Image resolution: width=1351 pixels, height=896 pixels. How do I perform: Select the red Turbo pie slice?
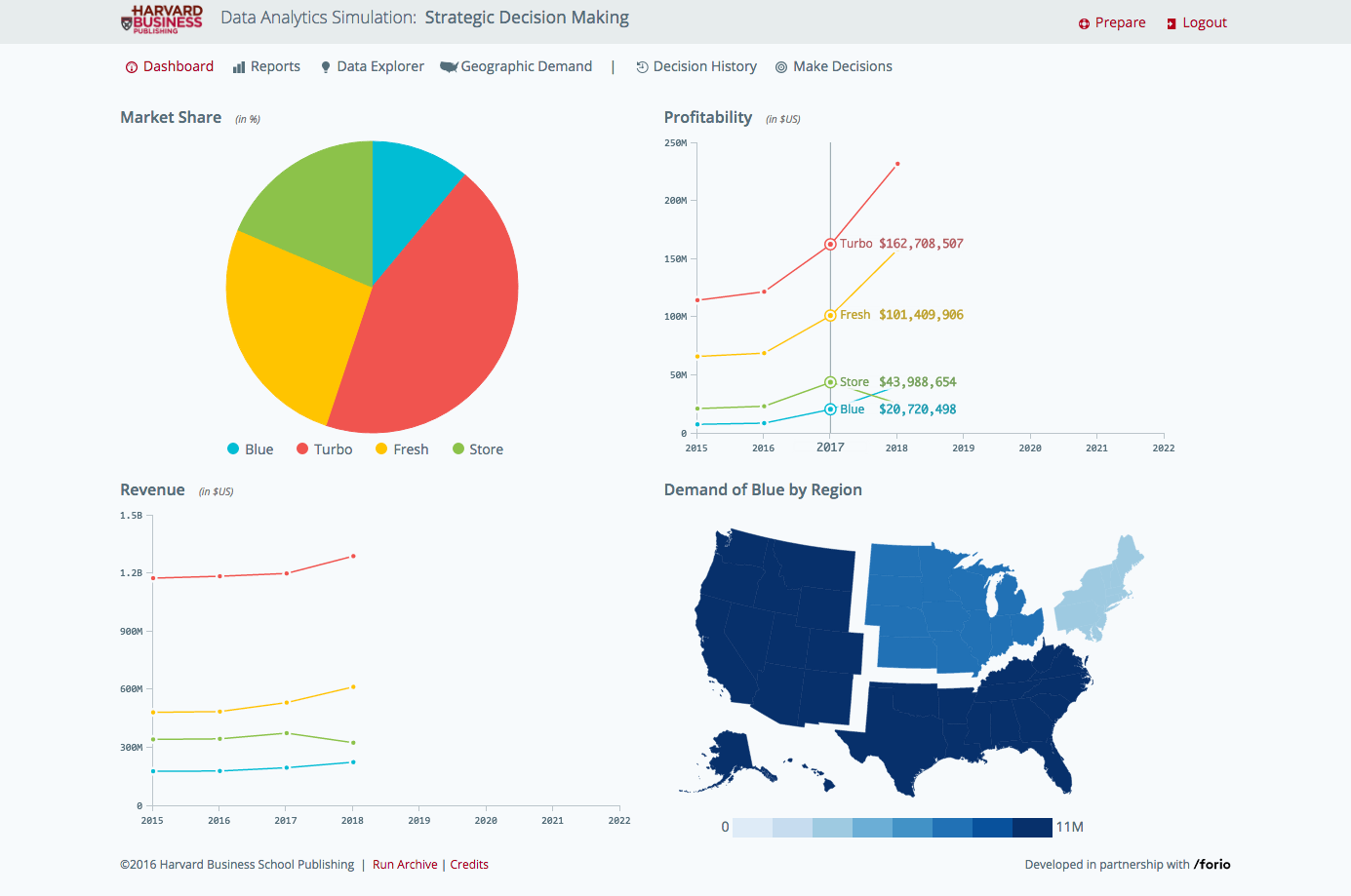439,322
